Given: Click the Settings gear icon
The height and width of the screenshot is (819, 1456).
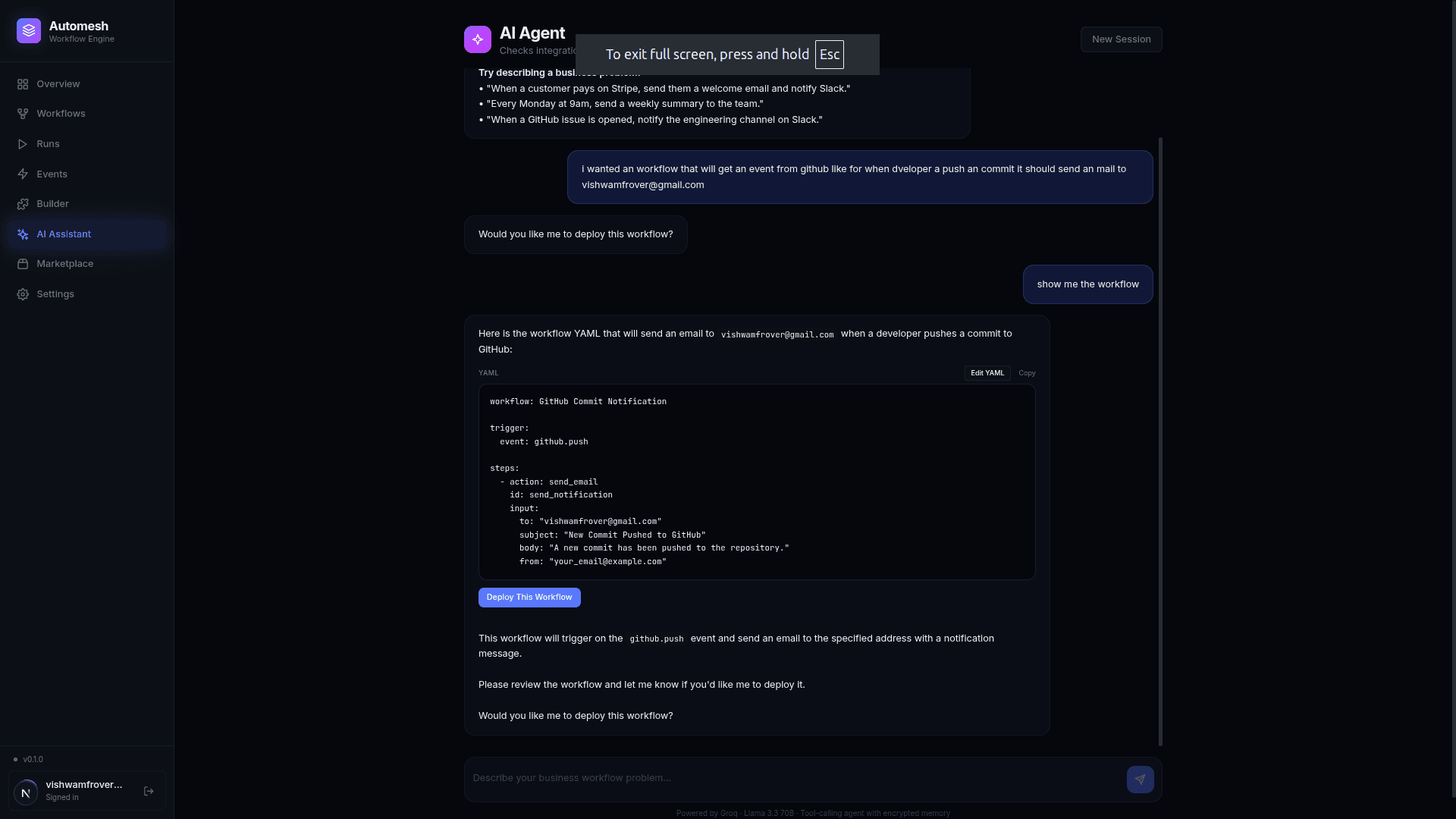Looking at the screenshot, I should point(23,294).
